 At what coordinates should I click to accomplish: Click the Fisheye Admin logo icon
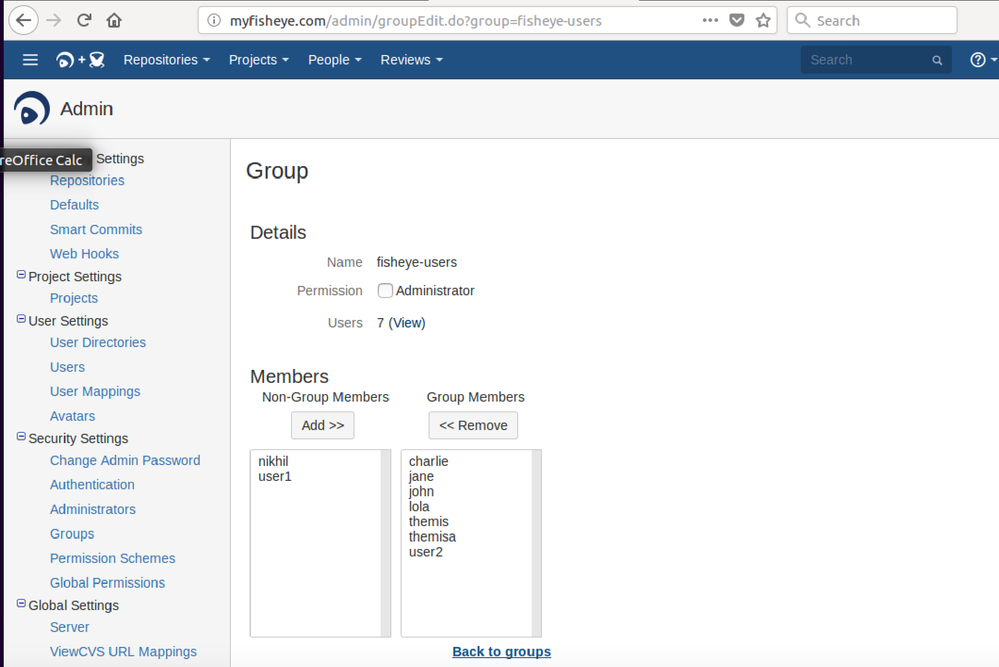tap(32, 108)
